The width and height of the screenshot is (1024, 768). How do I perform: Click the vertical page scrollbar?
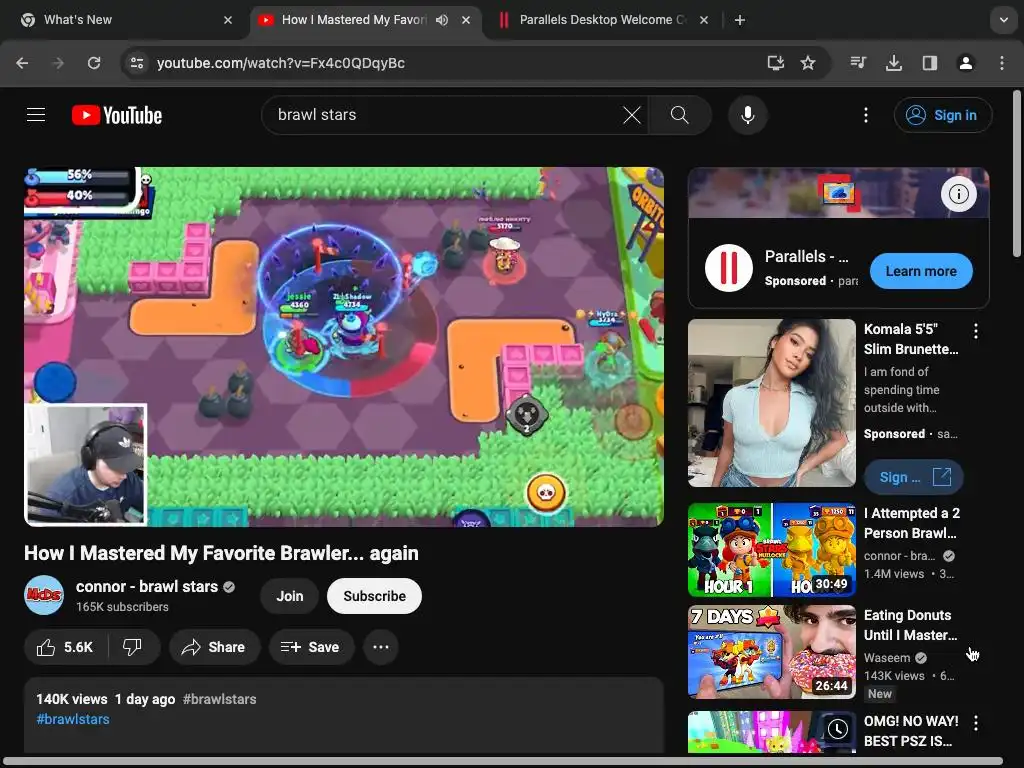(x=1017, y=174)
